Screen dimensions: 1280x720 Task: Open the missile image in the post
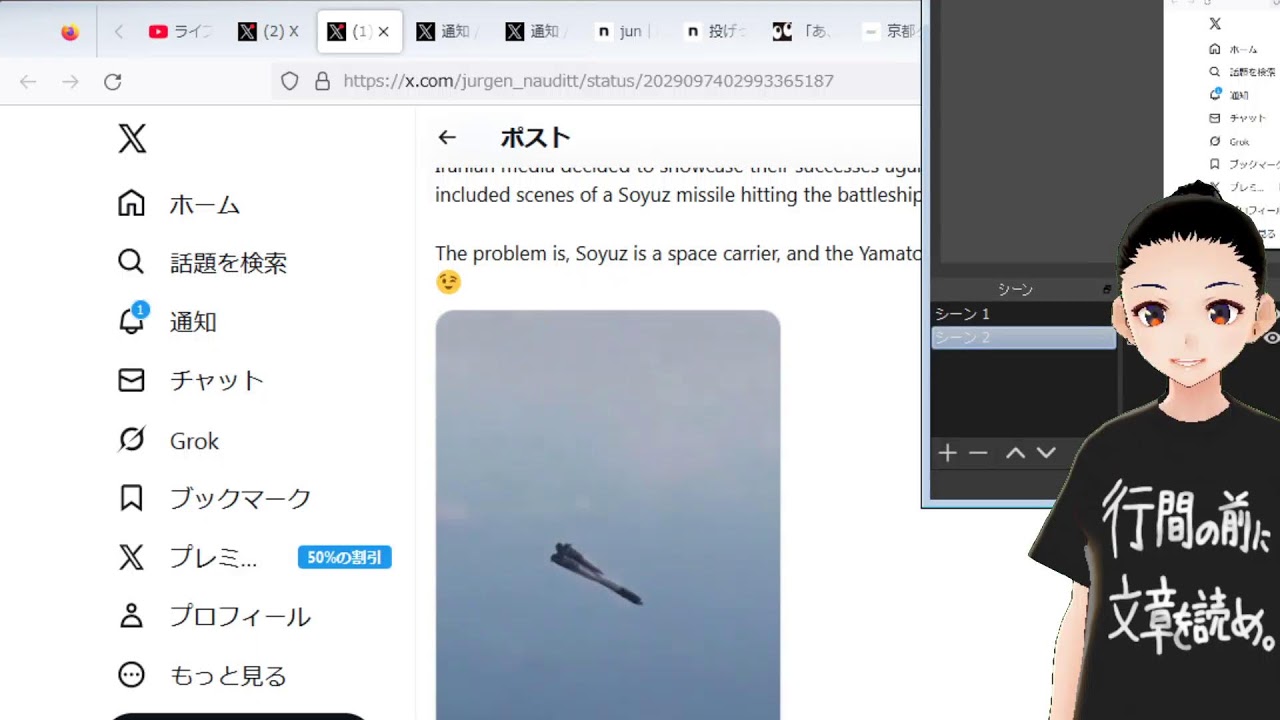tap(608, 515)
